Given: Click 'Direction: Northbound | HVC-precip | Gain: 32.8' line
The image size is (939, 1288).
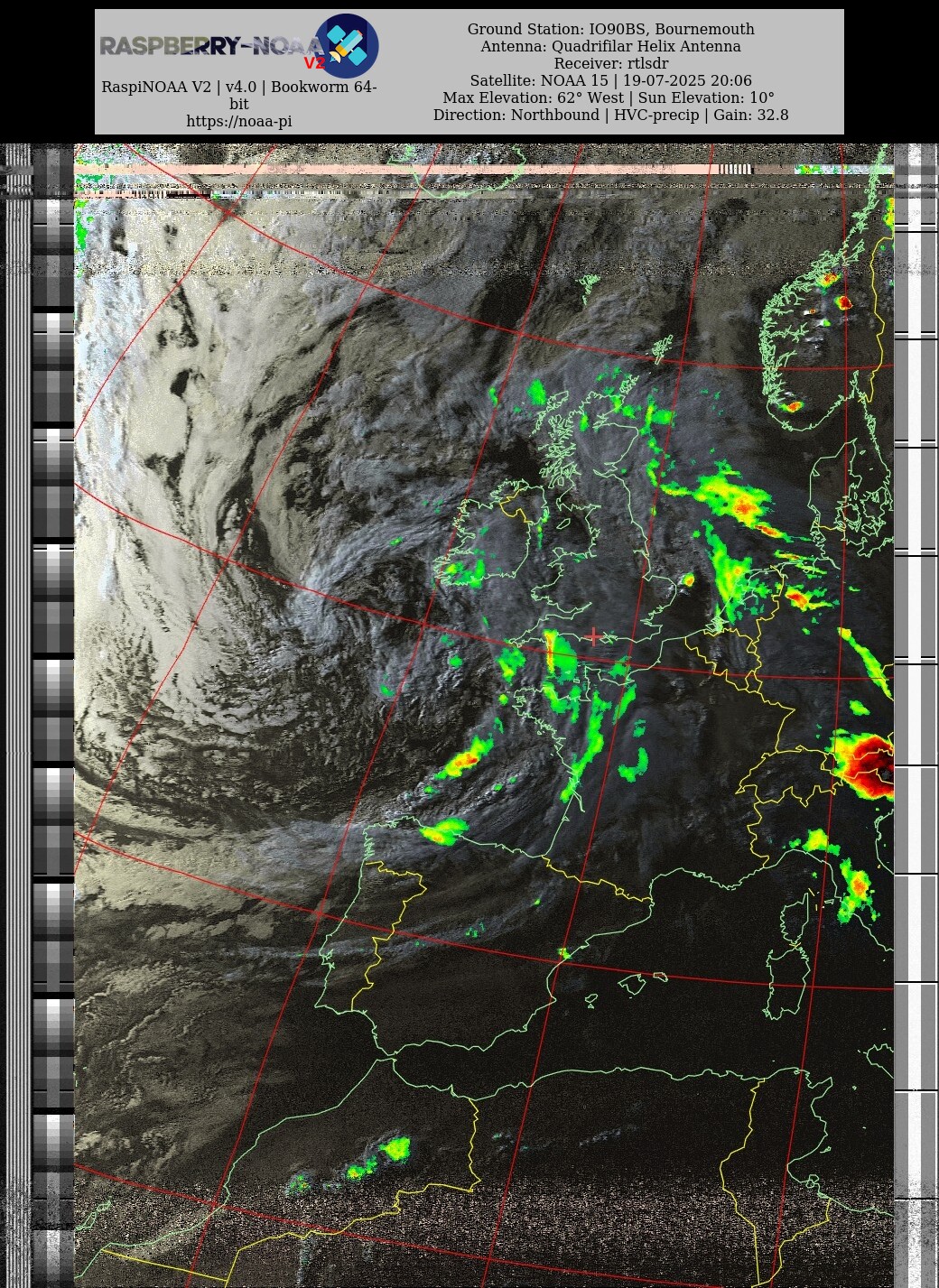Looking at the screenshot, I should tap(611, 115).
